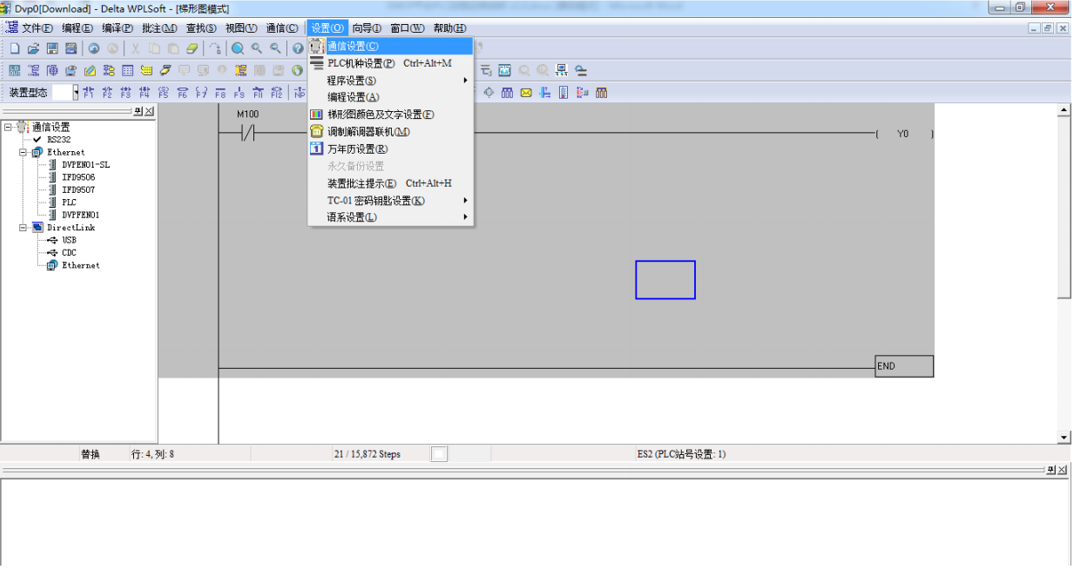The height and width of the screenshot is (572, 1074).
Task: Choose 万年历设置(R) entry
Action: point(390,149)
